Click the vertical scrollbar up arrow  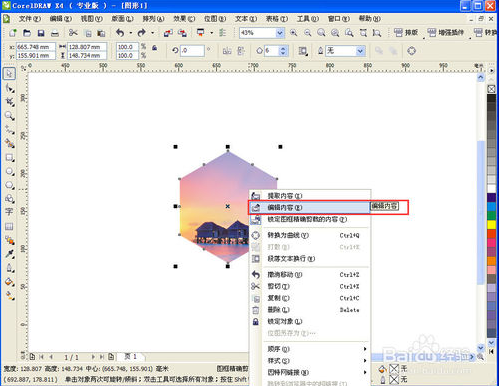480,77
